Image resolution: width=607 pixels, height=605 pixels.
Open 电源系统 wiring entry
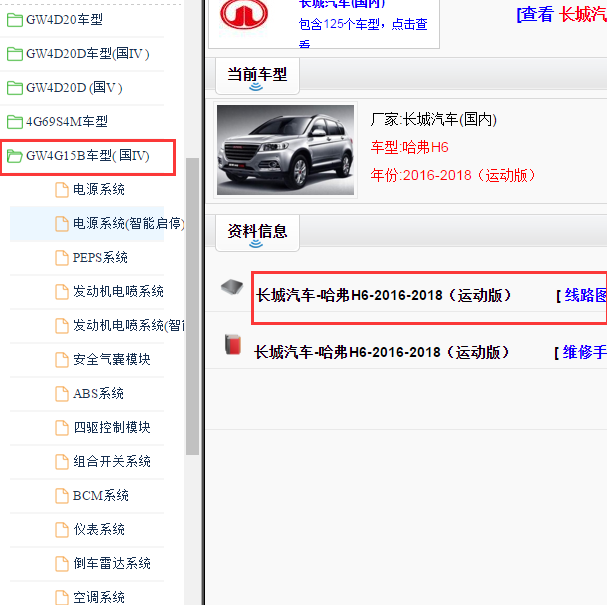99,190
